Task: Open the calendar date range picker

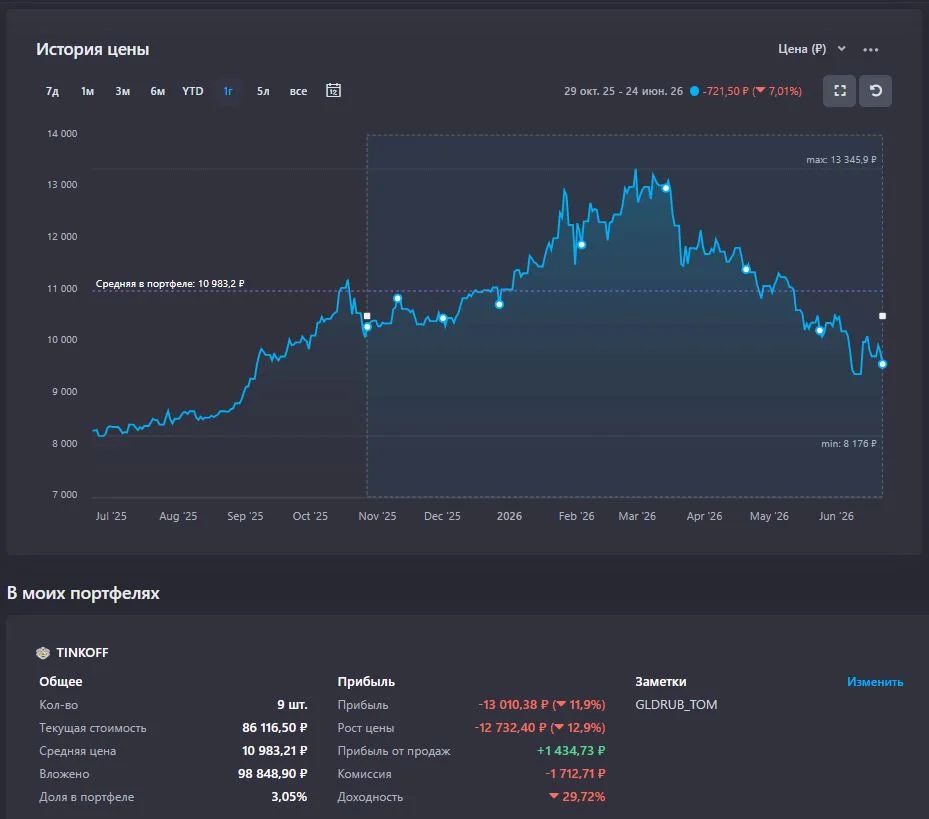Action: pyautogui.click(x=334, y=90)
